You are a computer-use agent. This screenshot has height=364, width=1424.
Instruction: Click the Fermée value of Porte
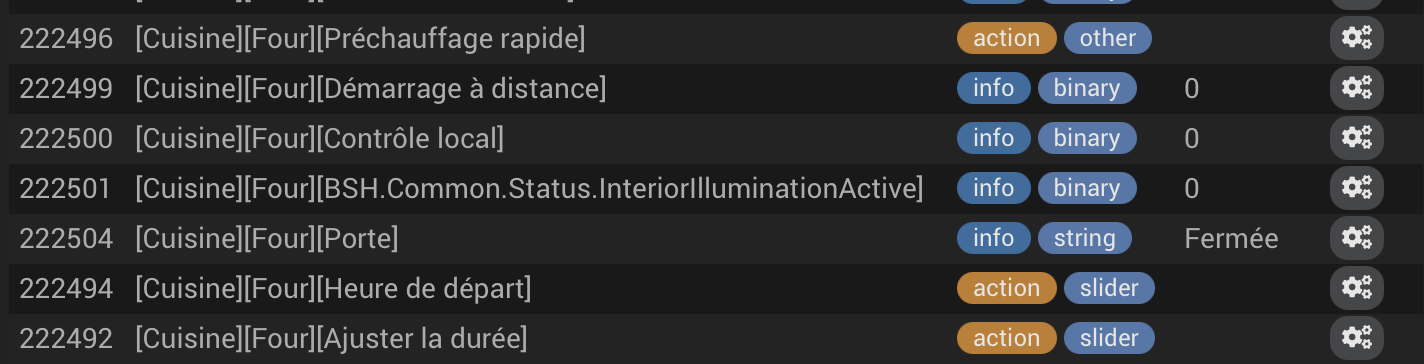[1231, 239]
